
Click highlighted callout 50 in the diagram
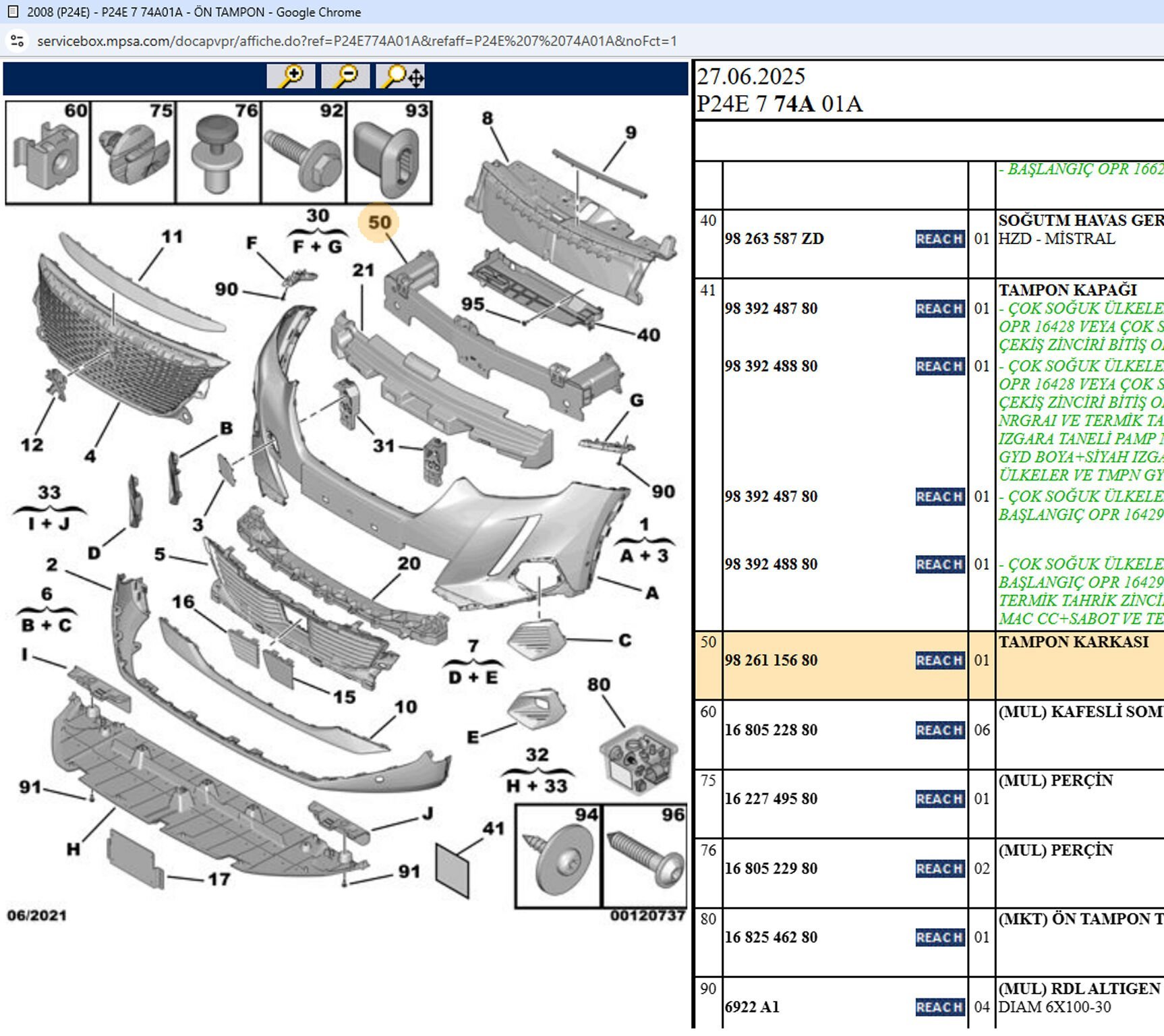pos(379,223)
